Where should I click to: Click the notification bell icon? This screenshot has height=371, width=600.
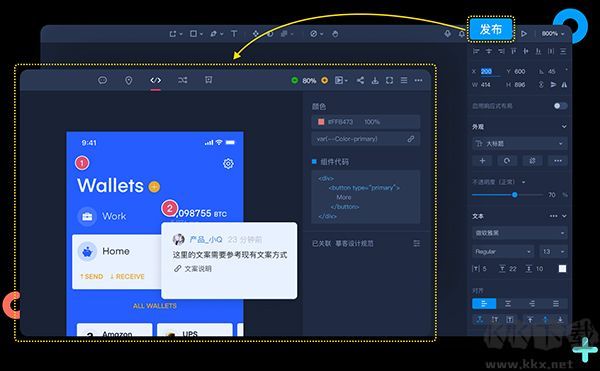point(462,34)
